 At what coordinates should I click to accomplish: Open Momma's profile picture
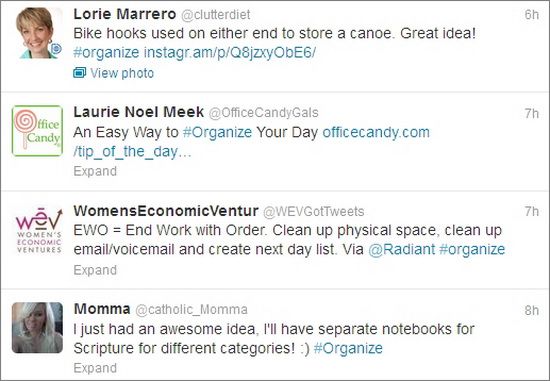pyautogui.click(x=38, y=328)
